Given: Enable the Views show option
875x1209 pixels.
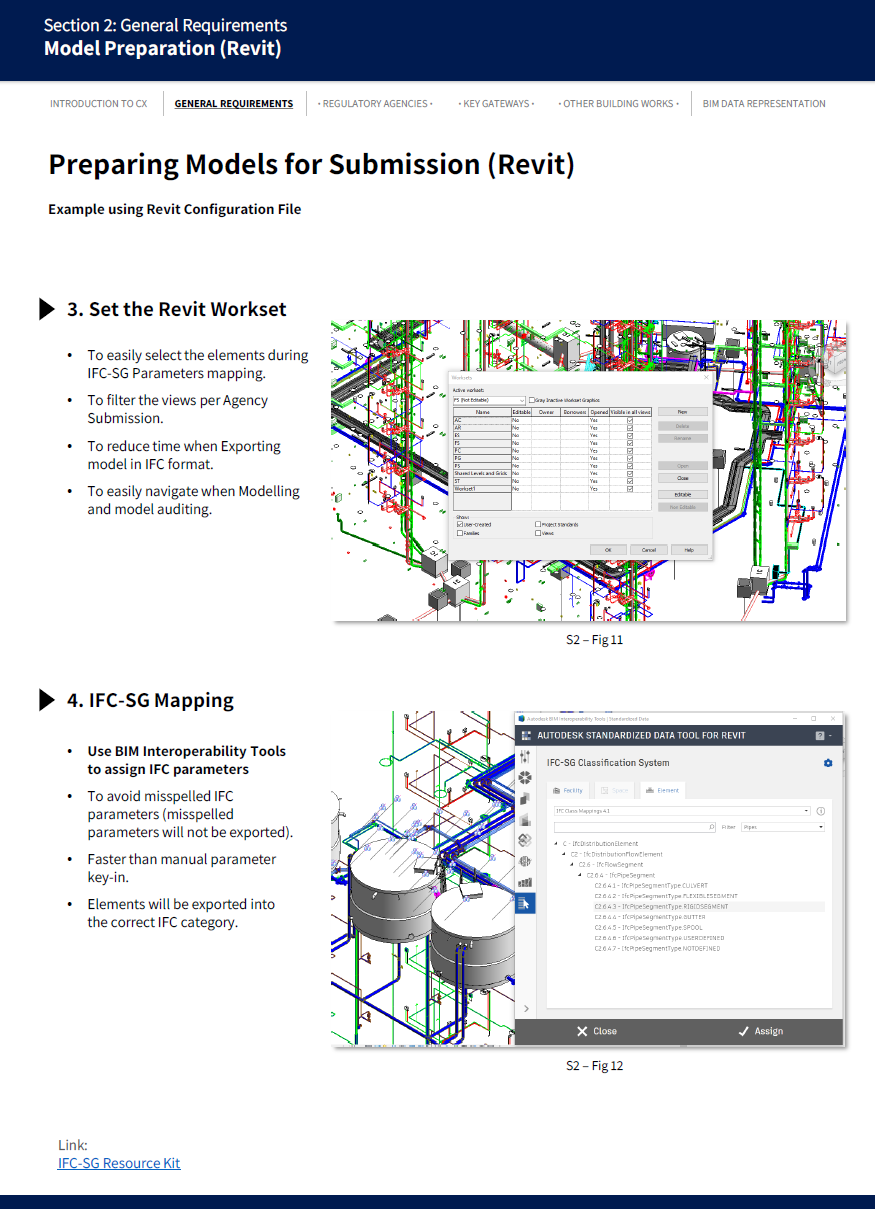Looking at the screenshot, I should [x=538, y=533].
